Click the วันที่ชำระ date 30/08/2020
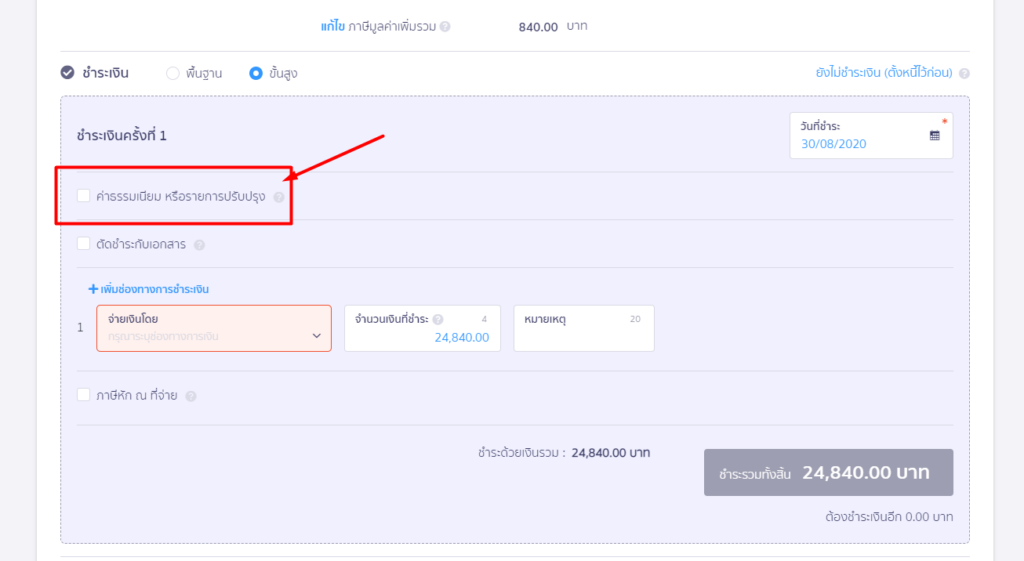This screenshot has height=561, width=1024. pos(833,144)
